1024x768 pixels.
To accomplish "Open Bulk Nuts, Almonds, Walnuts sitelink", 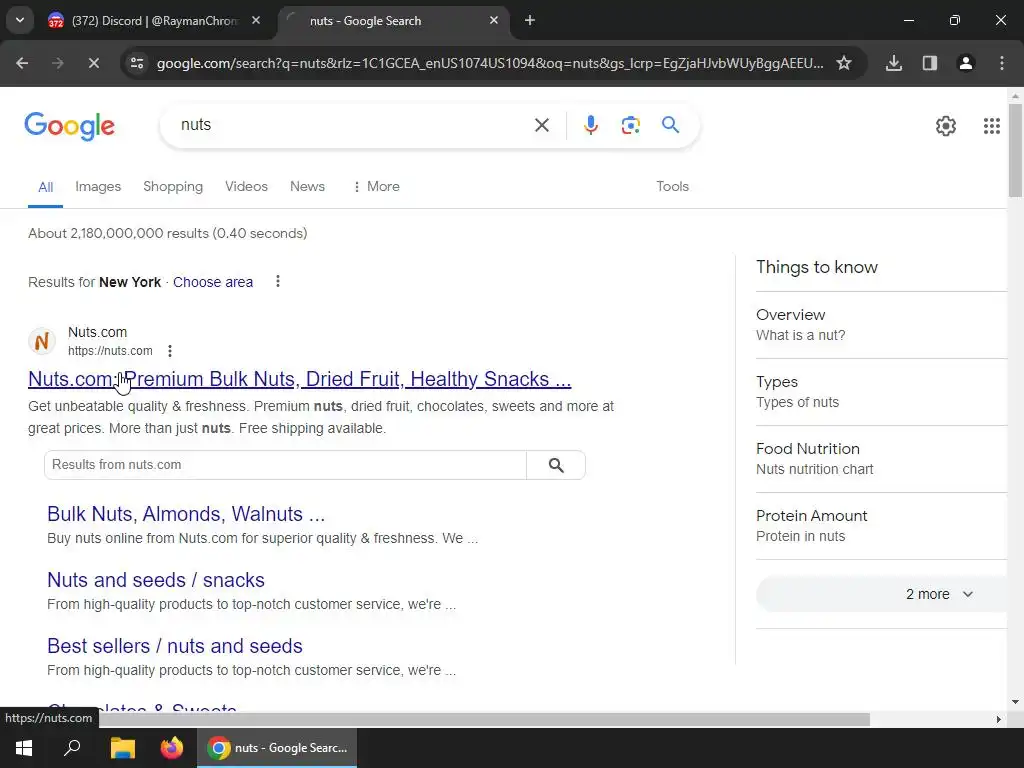I will pyautogui.click(x=186, y=515).
